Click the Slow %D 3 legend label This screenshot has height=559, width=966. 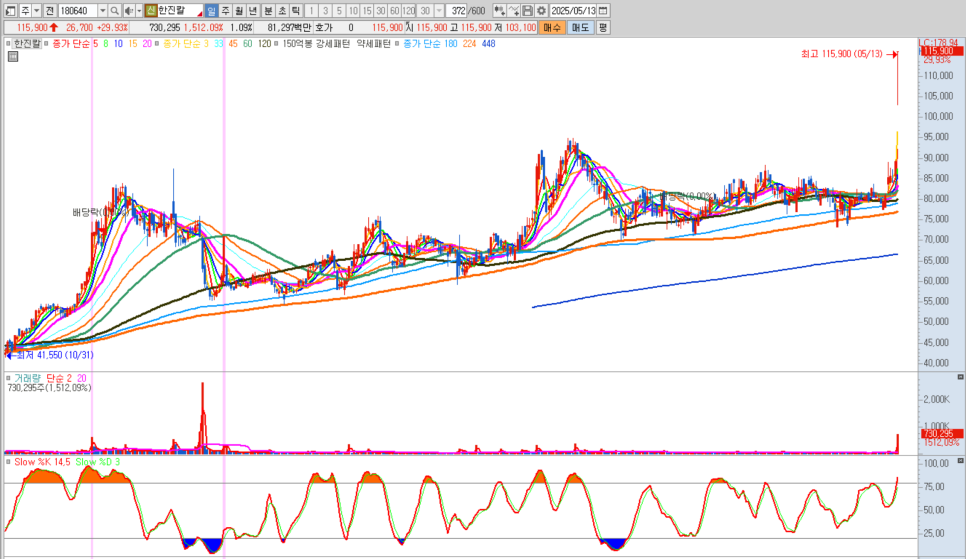97,462
